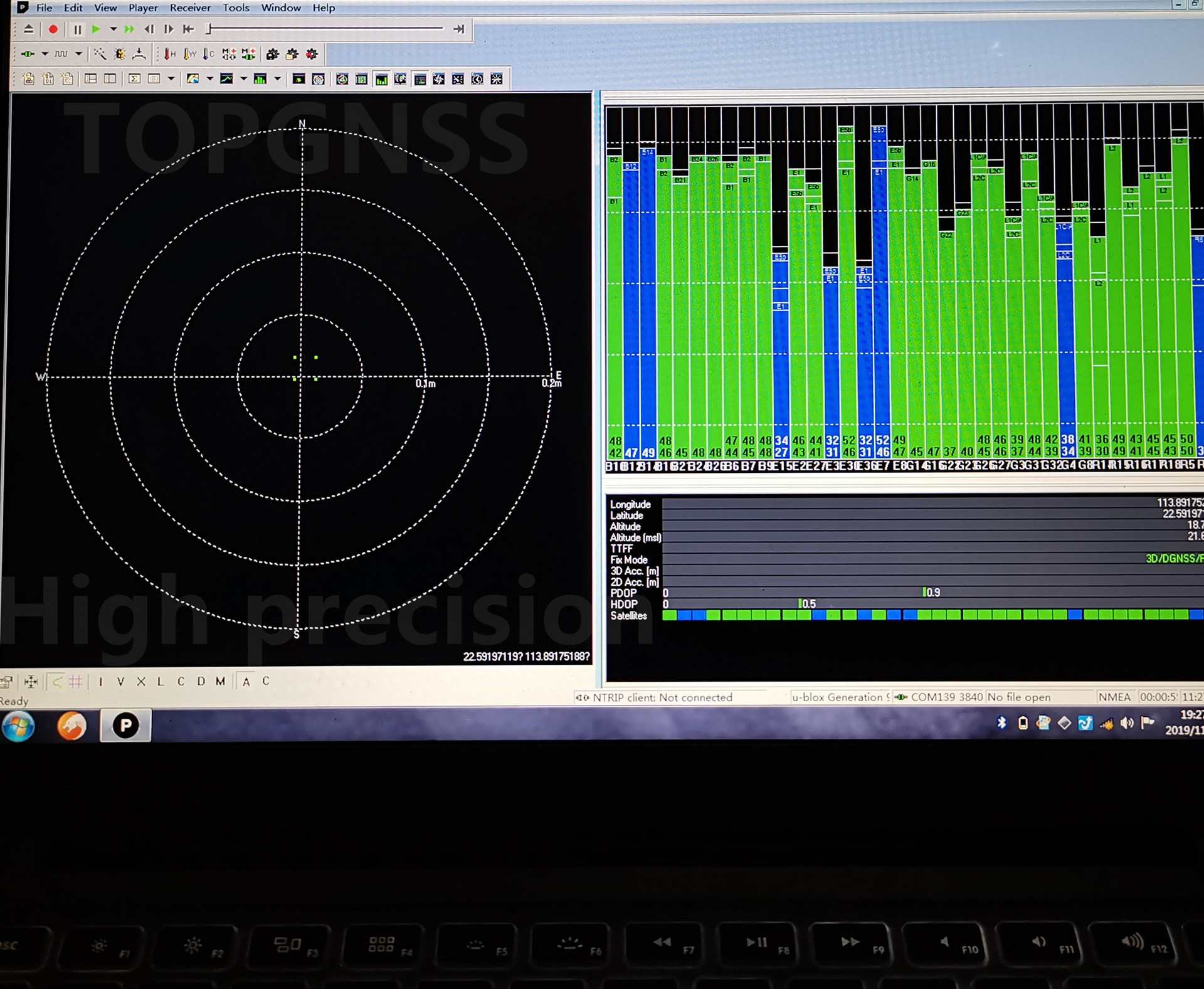Select the magic wand autobauding icon
1204x989 pixels.
pyautogui.click(x=99, y=55)
